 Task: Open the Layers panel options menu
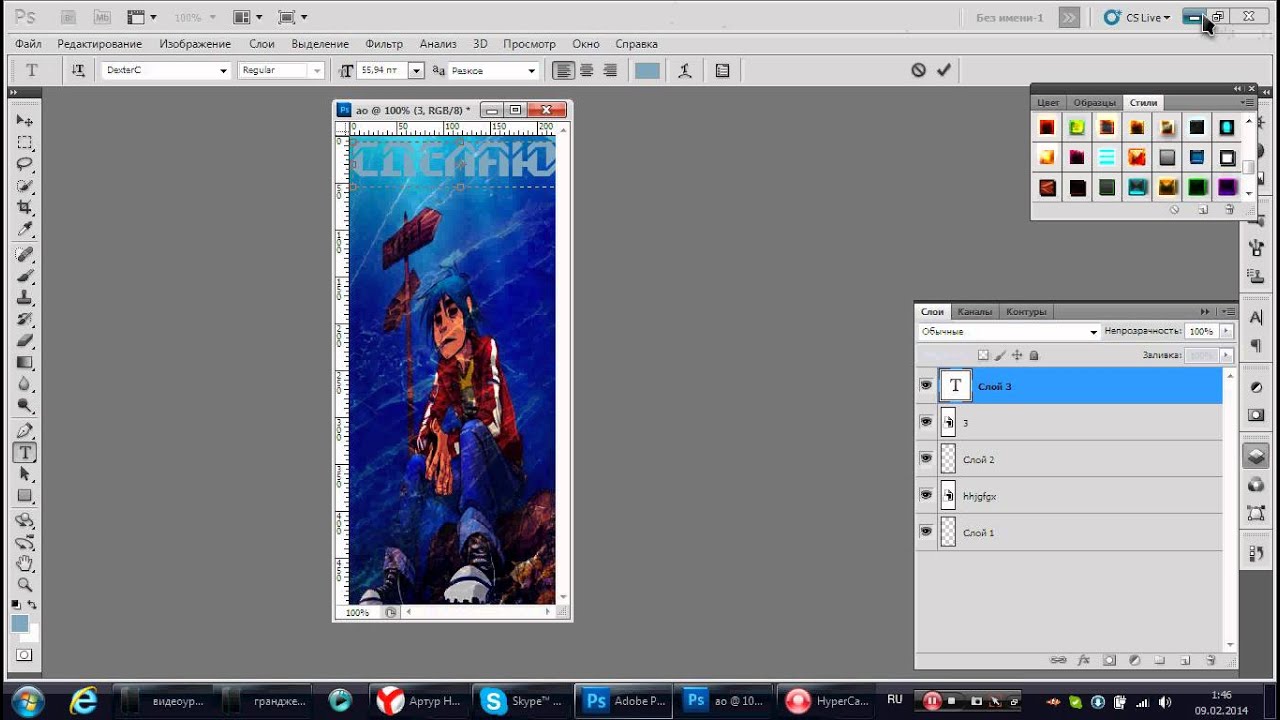[x=1229, y=312]
